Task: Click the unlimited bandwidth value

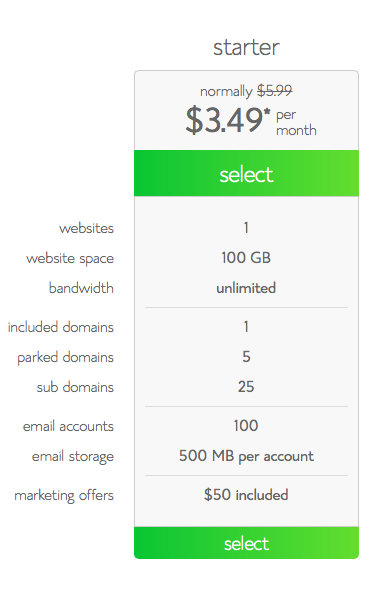Action: click(246, 288)
